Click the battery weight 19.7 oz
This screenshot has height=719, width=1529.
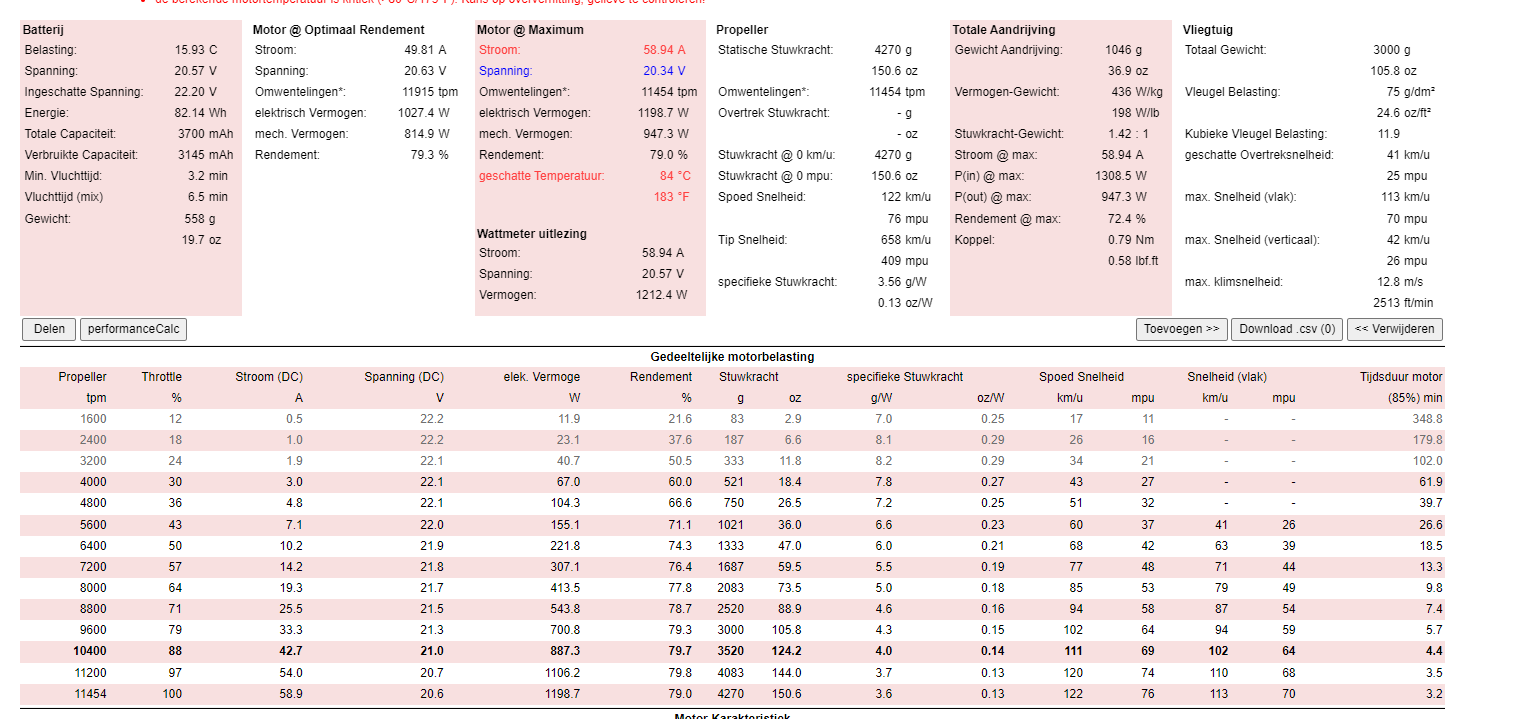coord(201,240)
